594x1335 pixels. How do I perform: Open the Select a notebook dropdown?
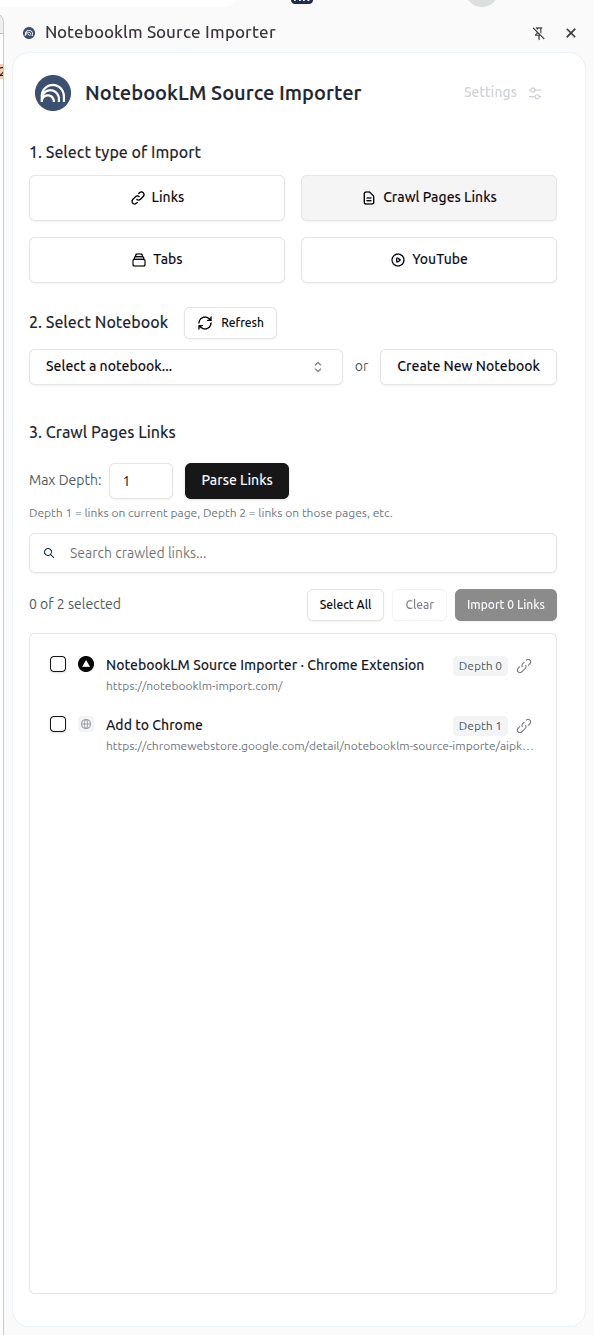pyautogui.click(x=185, y=366)
